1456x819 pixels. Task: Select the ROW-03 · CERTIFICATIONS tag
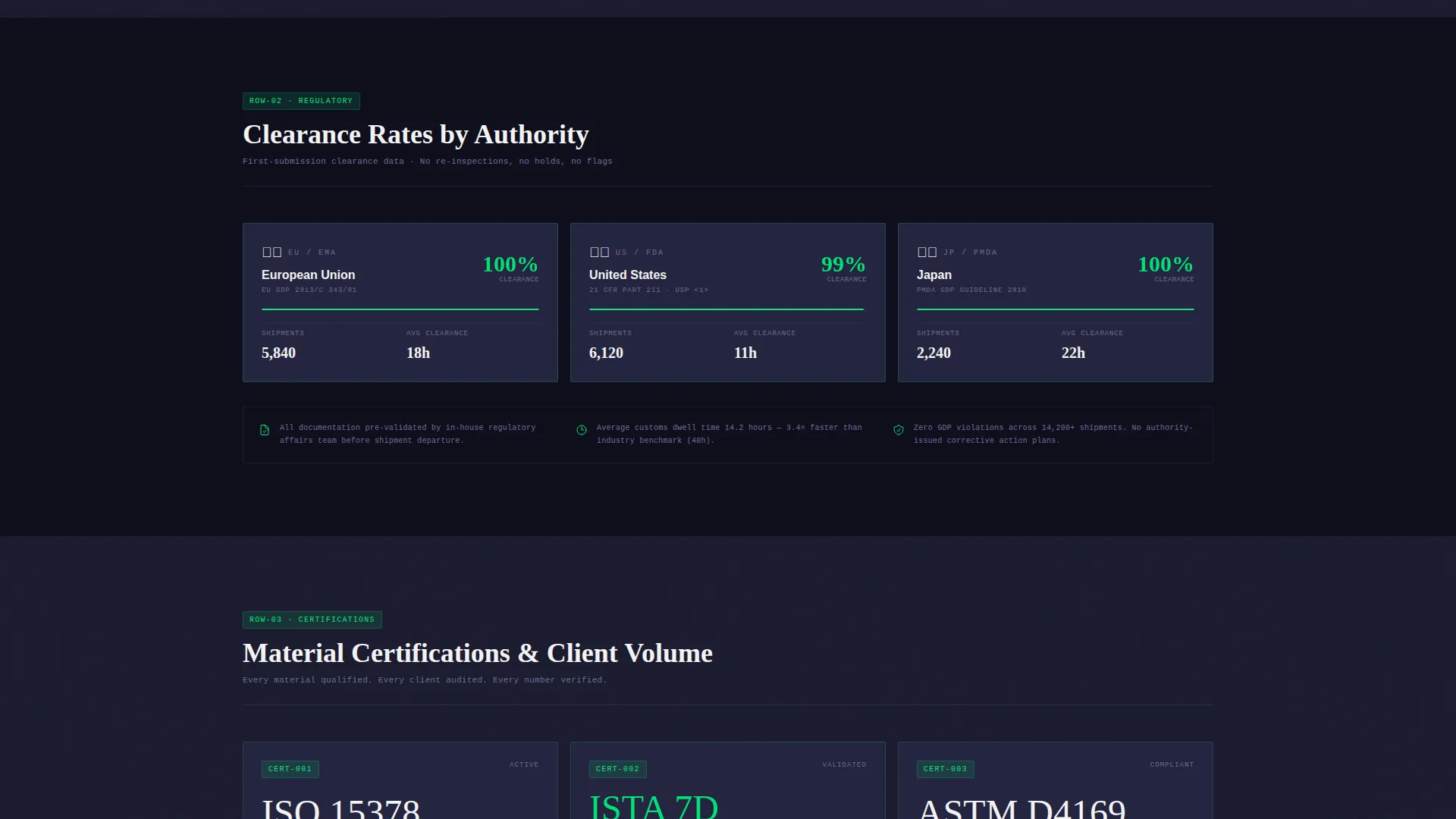click(312, 620)
